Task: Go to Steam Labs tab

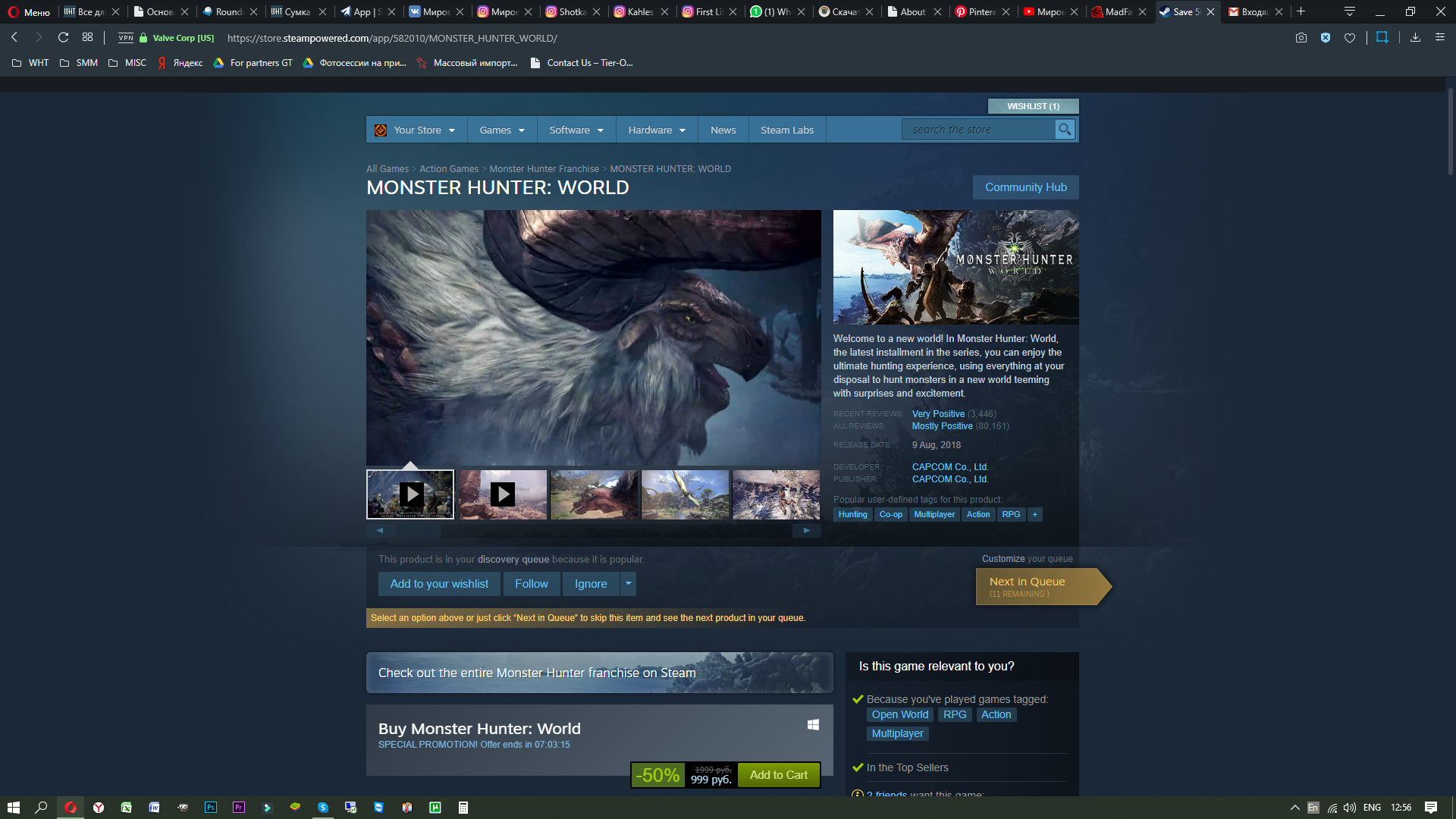Action: click(786, 130)
